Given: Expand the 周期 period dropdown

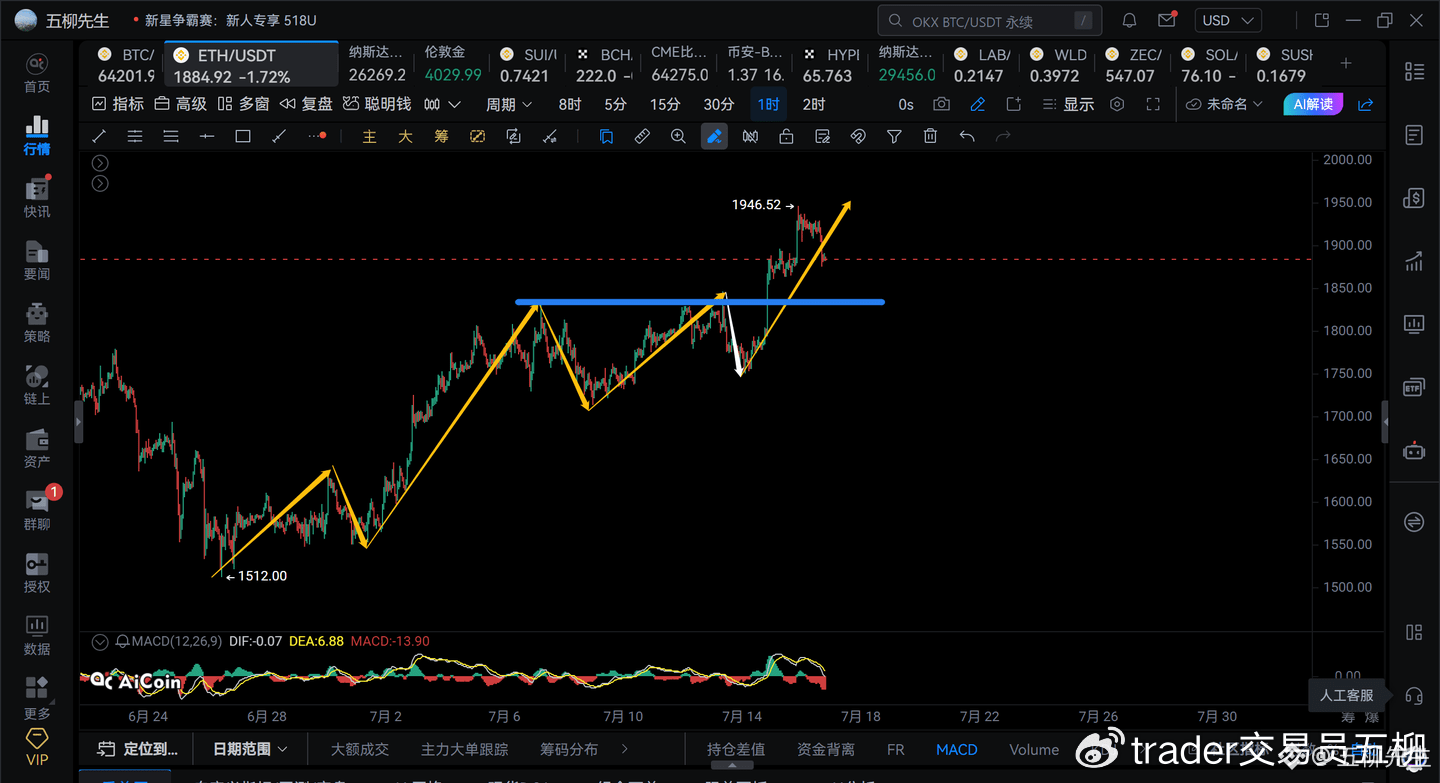Looking at the screenshot, I should [509, 104].
